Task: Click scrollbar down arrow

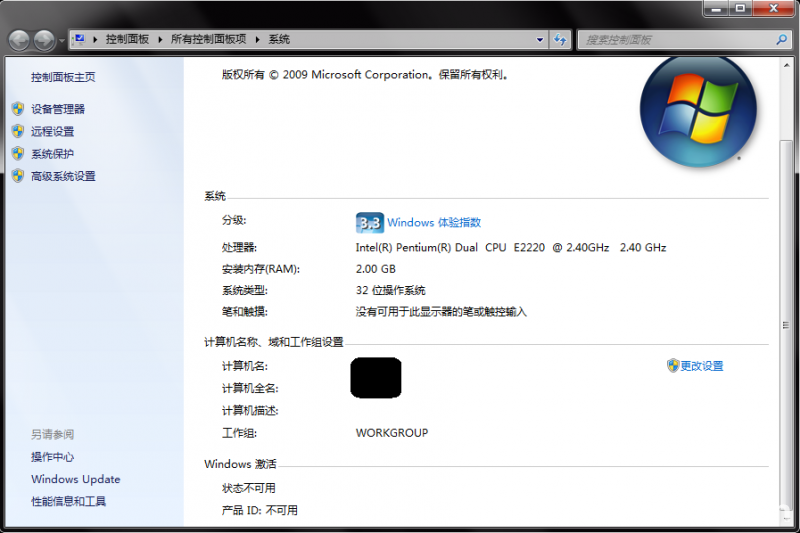Action: coord(786,519)
